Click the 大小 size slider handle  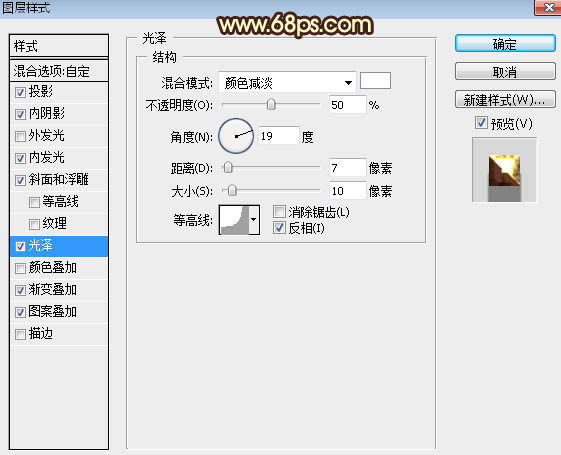tap(232, 190)
